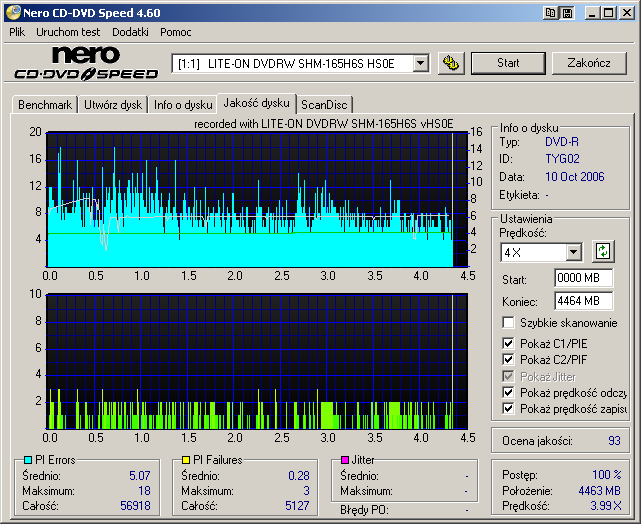641x524 pixels.
Task: Minimize the Nero CD-DVD Speed window
Action: tap(592, 13)
